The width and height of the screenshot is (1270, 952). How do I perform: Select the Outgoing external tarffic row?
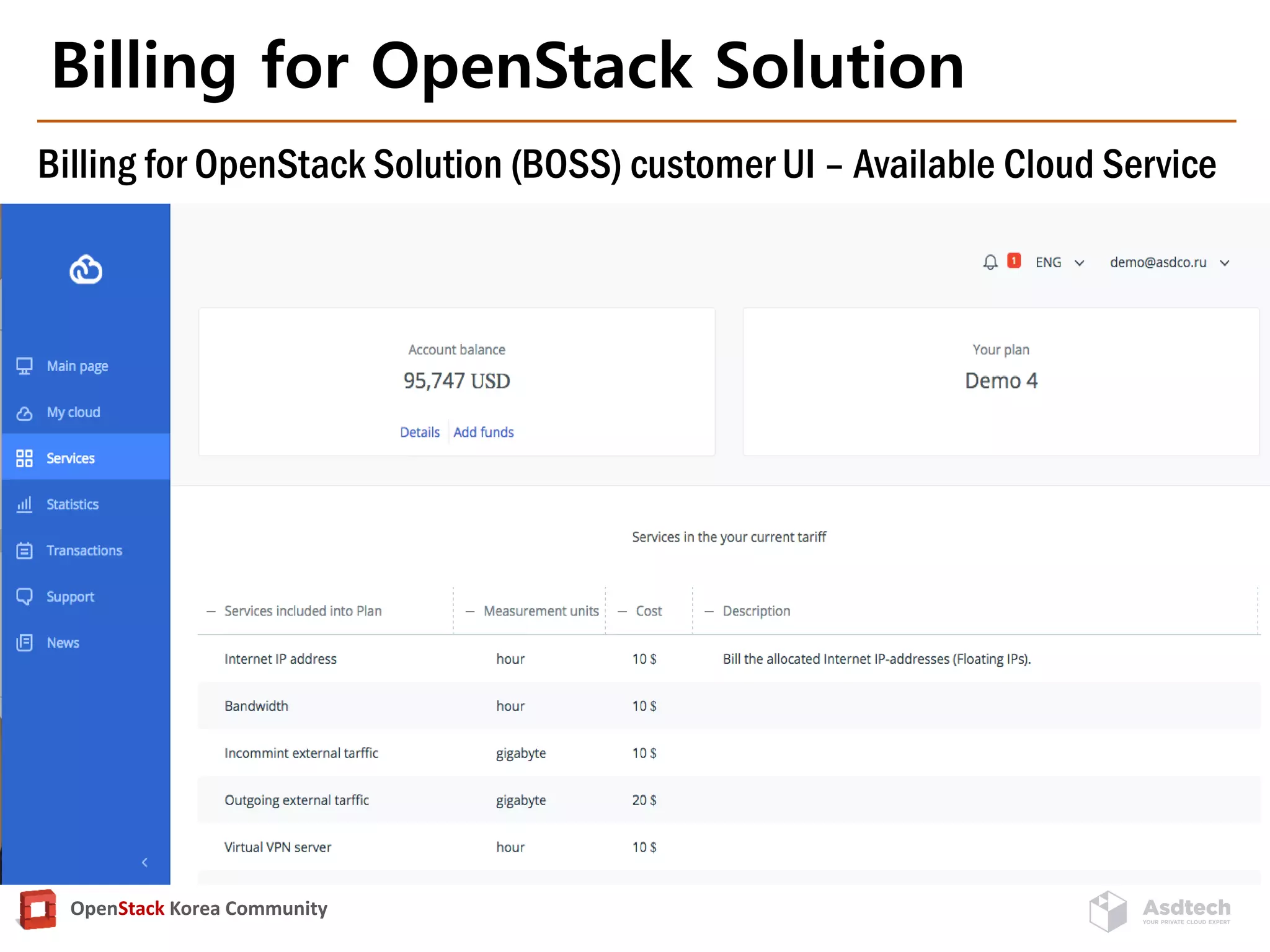coord(729,800)
